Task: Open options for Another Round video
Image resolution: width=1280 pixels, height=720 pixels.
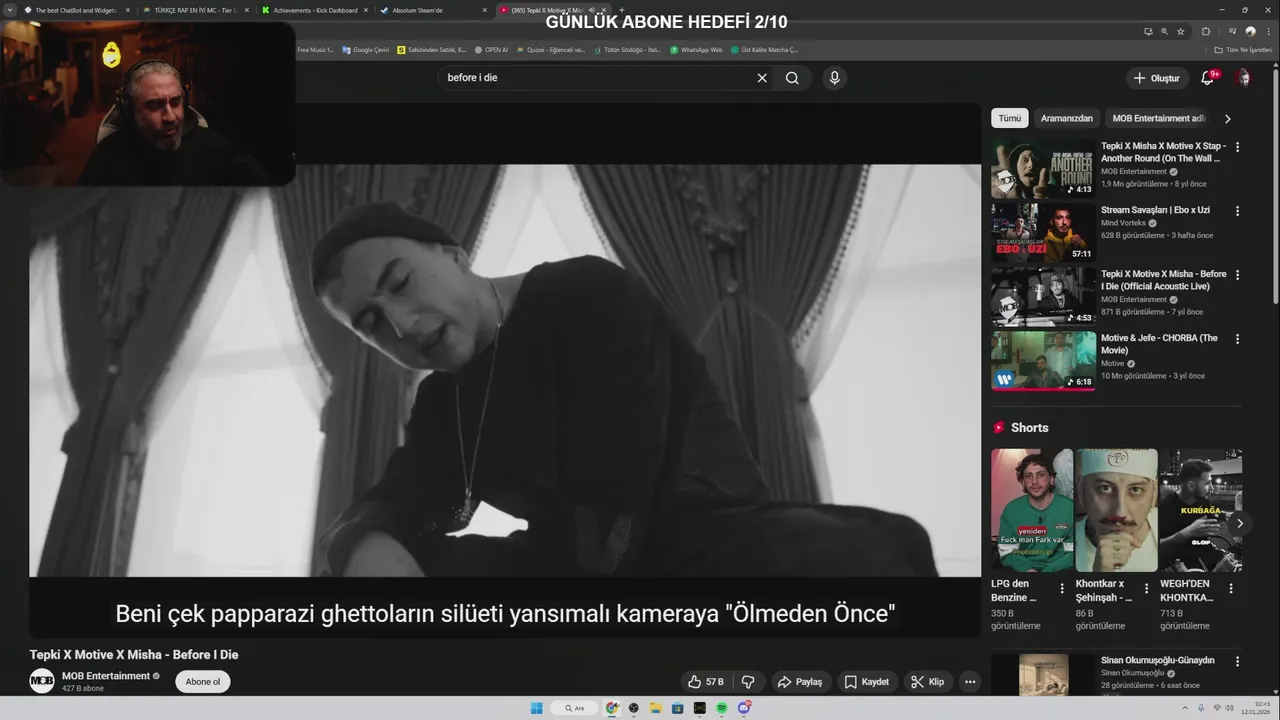Action: [x=1237, y=147]
